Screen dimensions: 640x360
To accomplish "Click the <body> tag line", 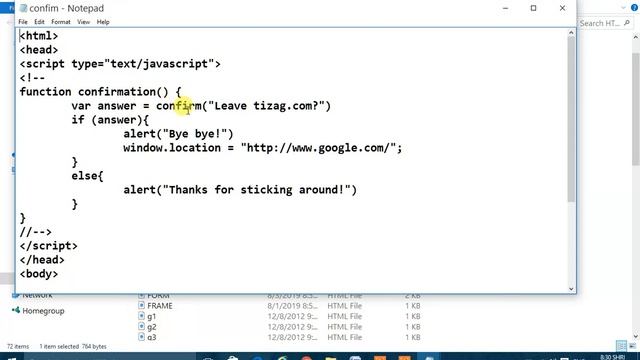I will tap(39, 274).
